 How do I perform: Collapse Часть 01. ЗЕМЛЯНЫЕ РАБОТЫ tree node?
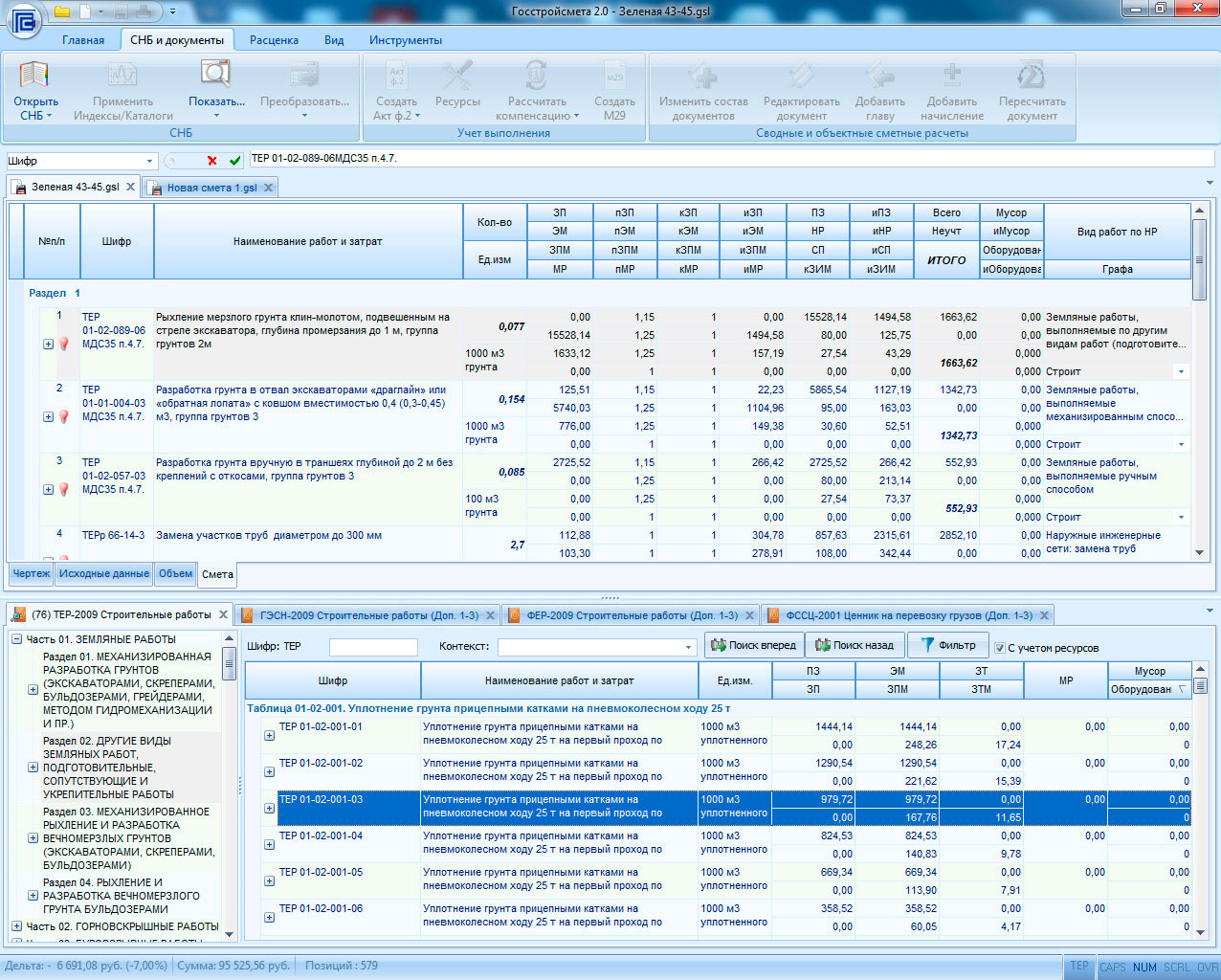point(17,639)
